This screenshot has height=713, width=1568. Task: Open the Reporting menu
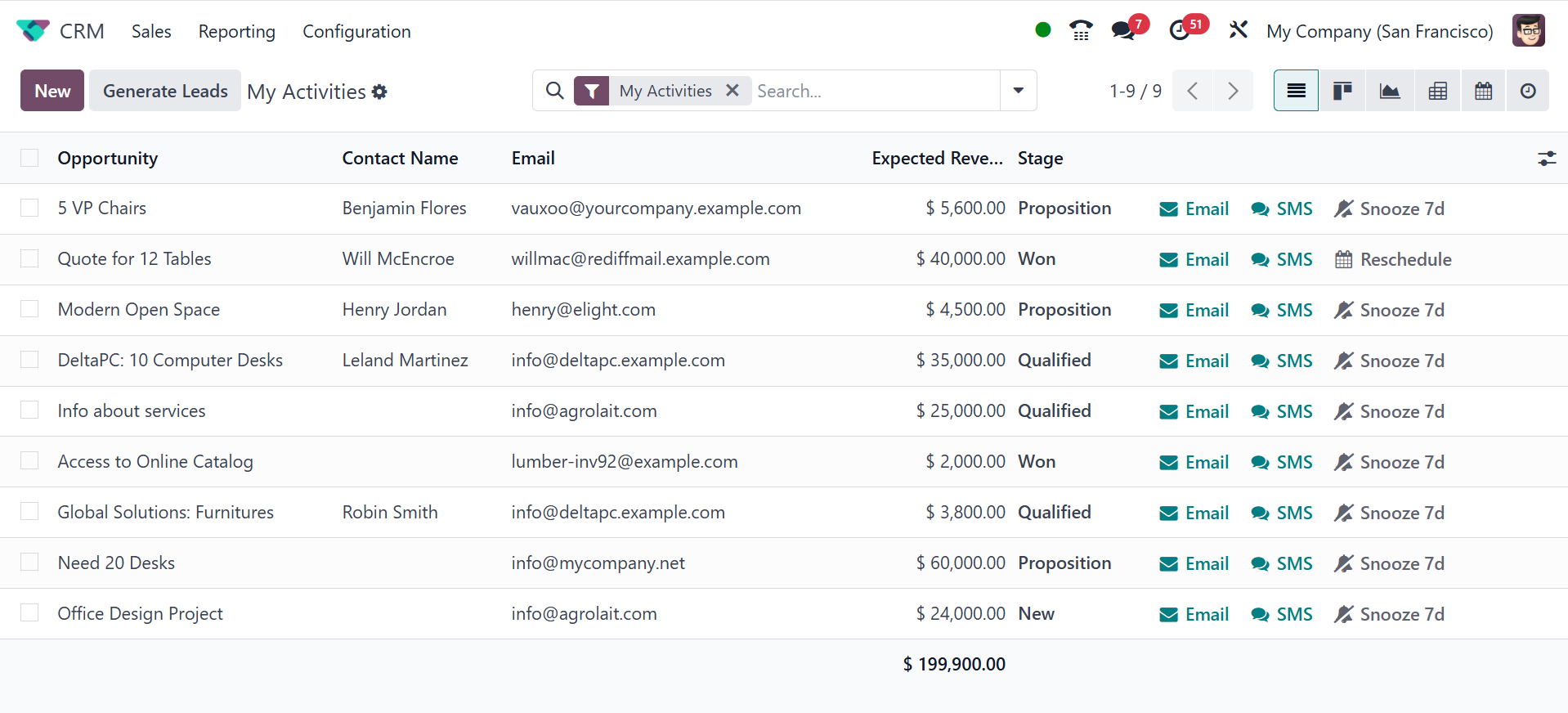point(236,31)
